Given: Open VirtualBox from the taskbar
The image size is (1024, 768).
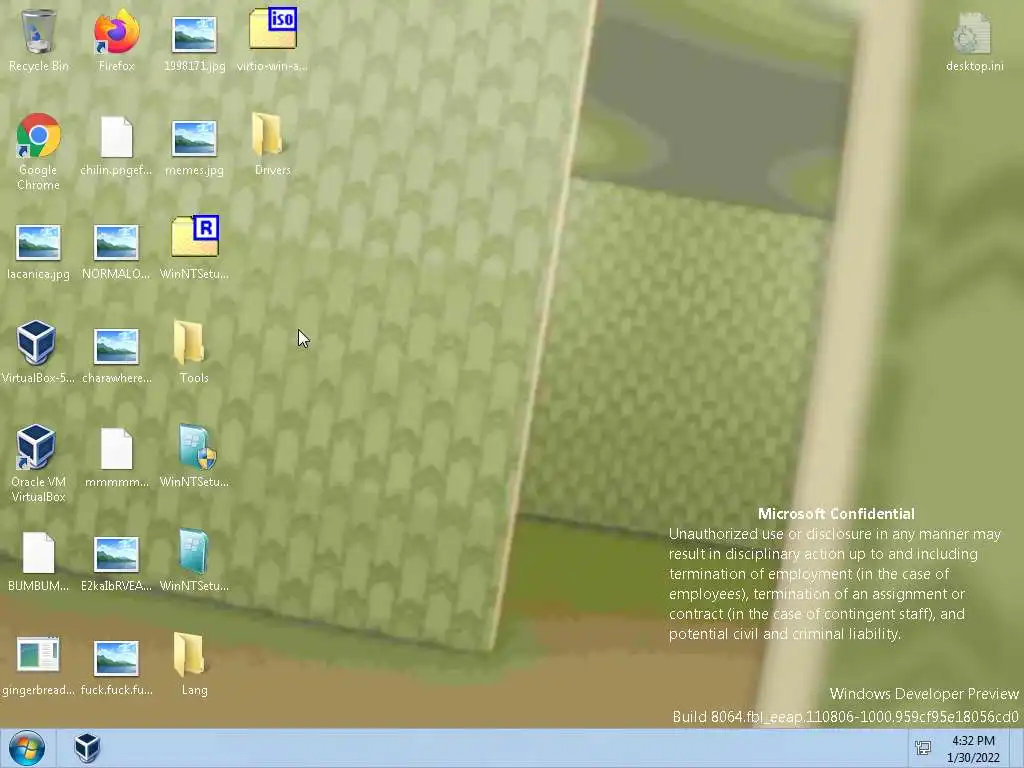Looking at the screenshot, I should point(86,748).
